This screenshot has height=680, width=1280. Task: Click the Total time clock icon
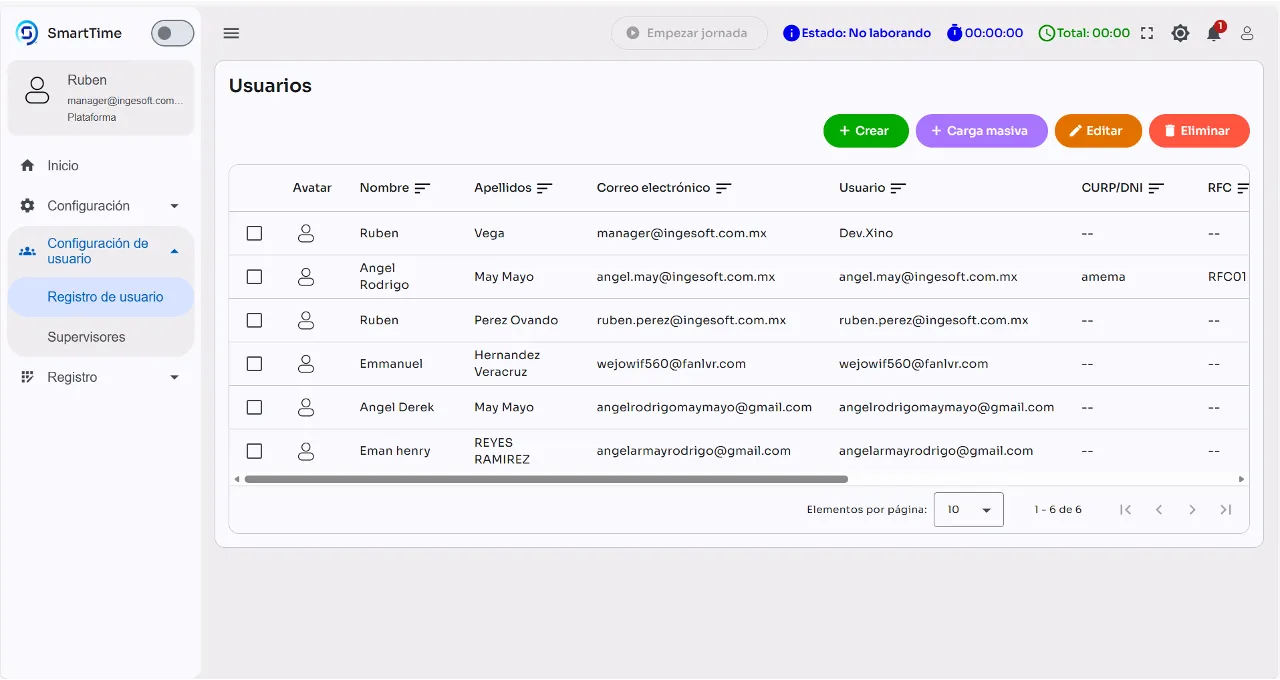tap(1046, 32)
